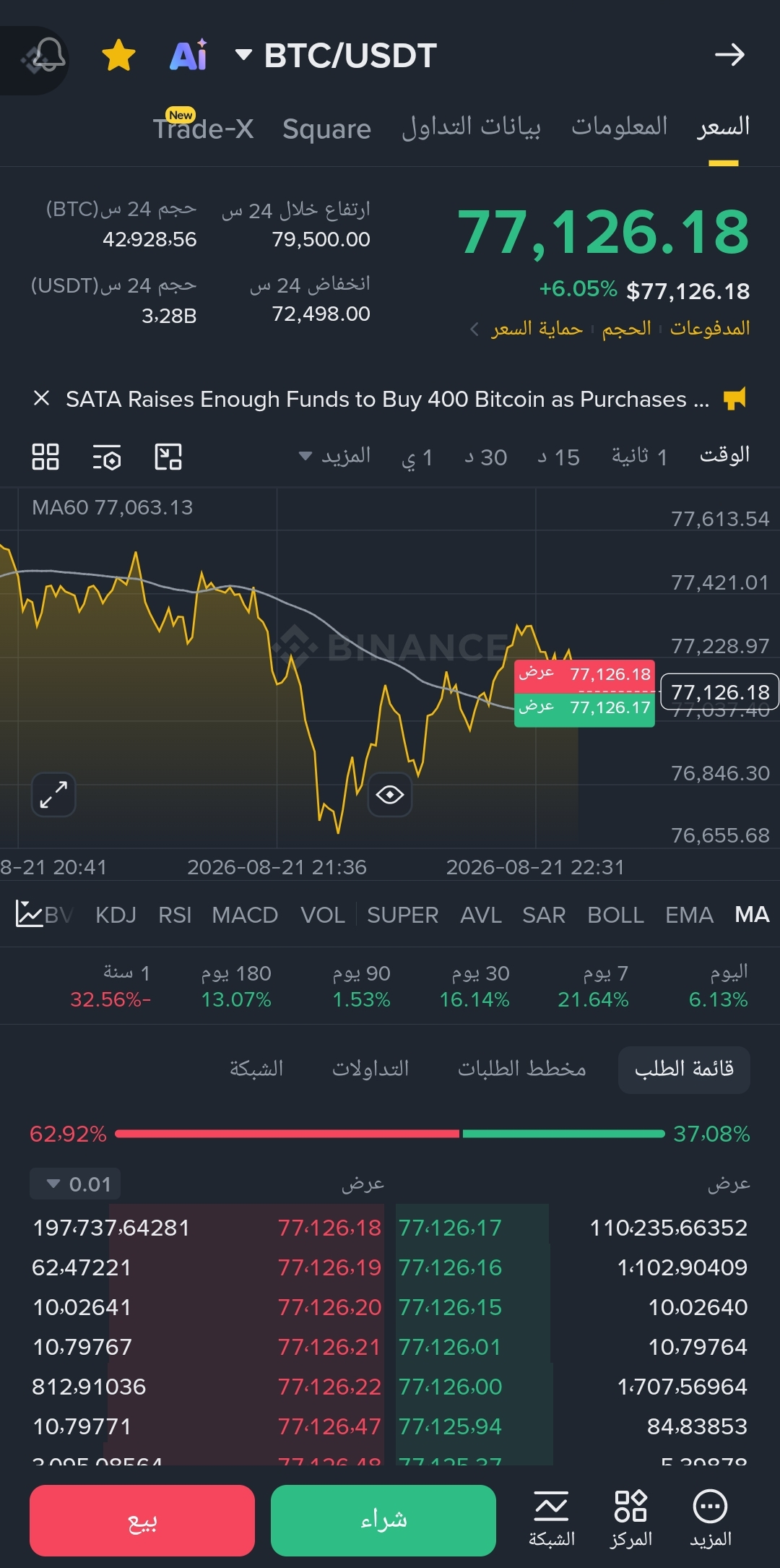Toggle the VOL indicator
This screenshot has width=780, height=1568.
(x=322, y=915)
